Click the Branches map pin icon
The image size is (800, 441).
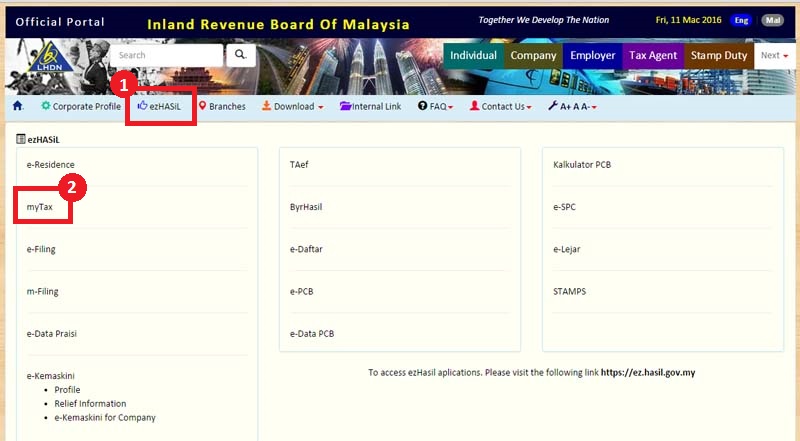click(203, 106)
